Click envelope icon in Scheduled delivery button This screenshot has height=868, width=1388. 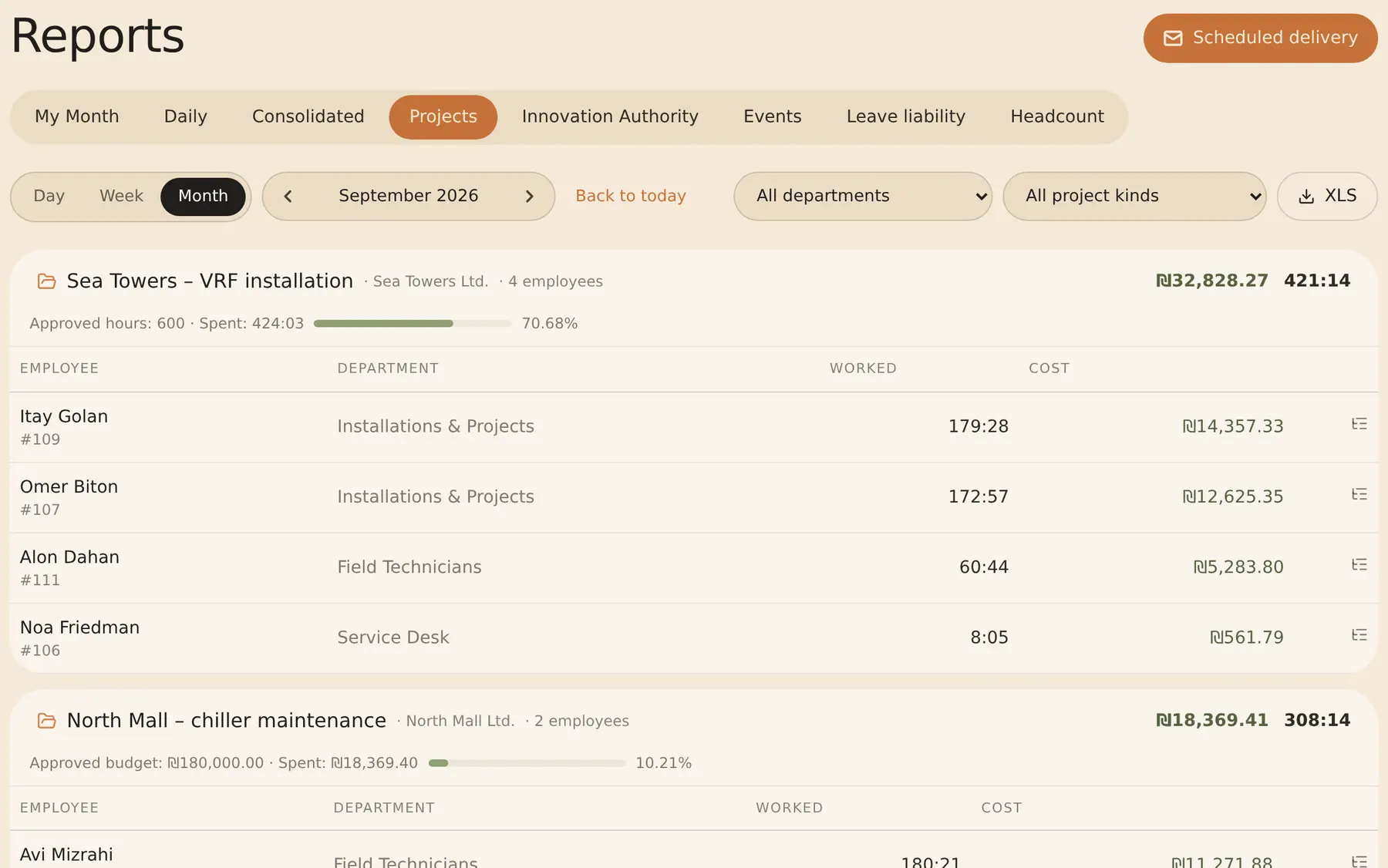pos(1173,38)
